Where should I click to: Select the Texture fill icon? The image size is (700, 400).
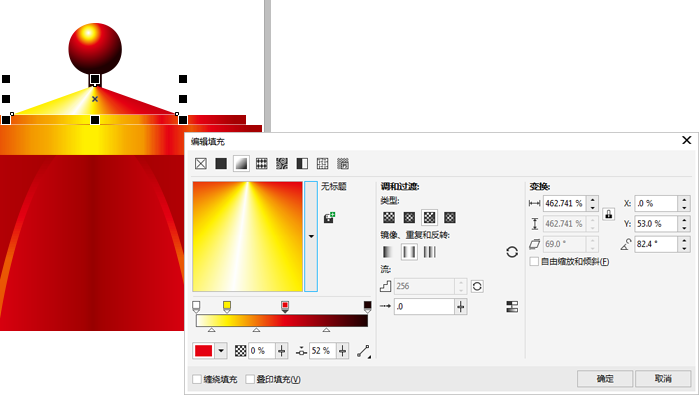click(x=322, y=164)
